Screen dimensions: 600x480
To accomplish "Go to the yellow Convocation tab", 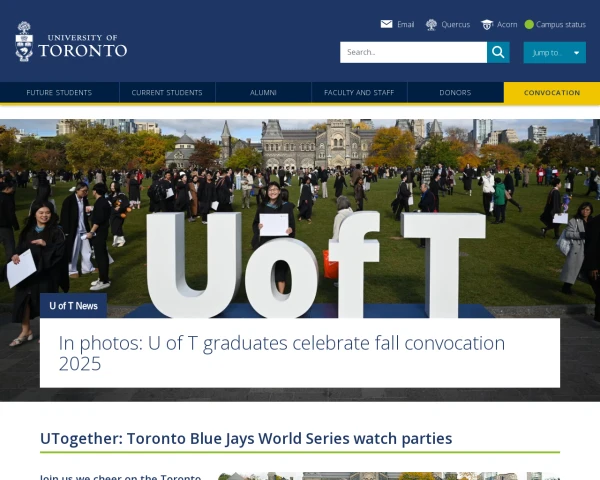I will (x=552, y=93).
